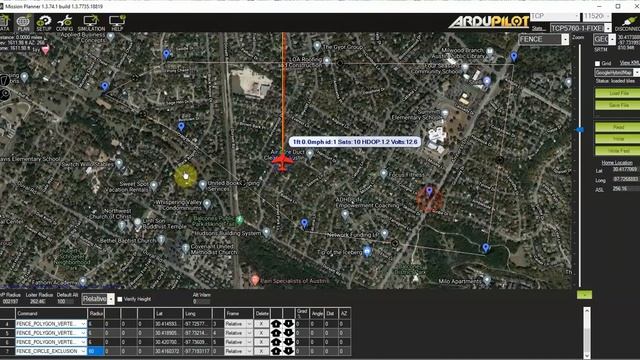Click the DISCONNECT plug icon
640x360 pixels.
coord(630,23)
